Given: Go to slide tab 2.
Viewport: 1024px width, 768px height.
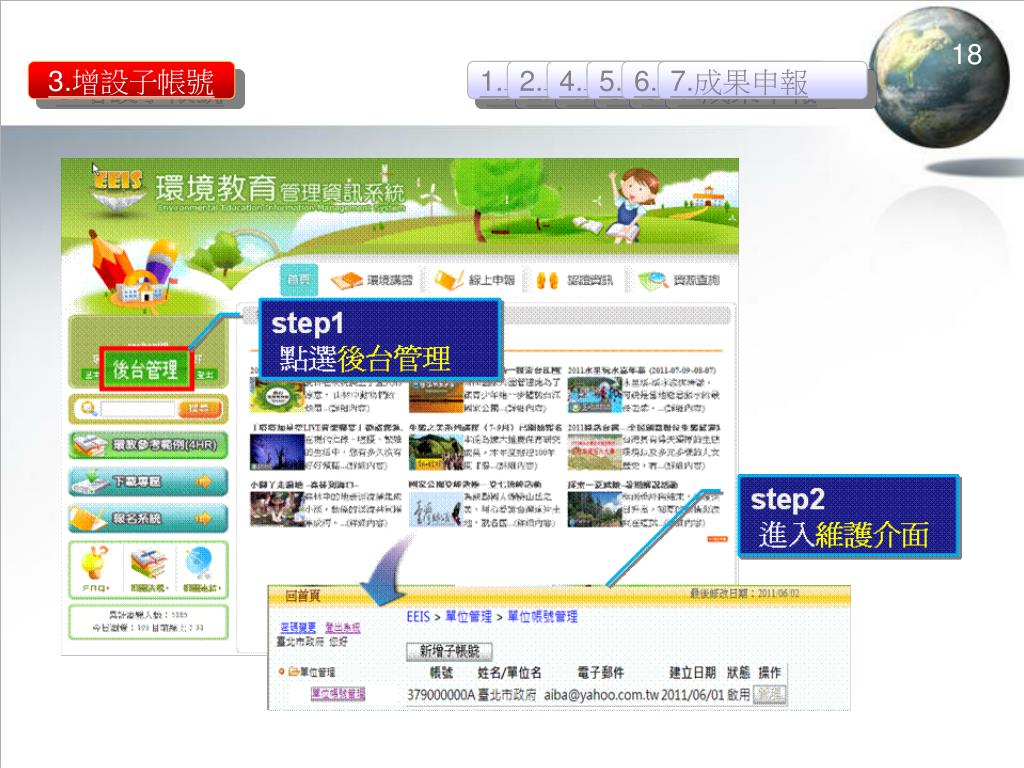Looking at the screenshot, I should click(x=528, y=82).
